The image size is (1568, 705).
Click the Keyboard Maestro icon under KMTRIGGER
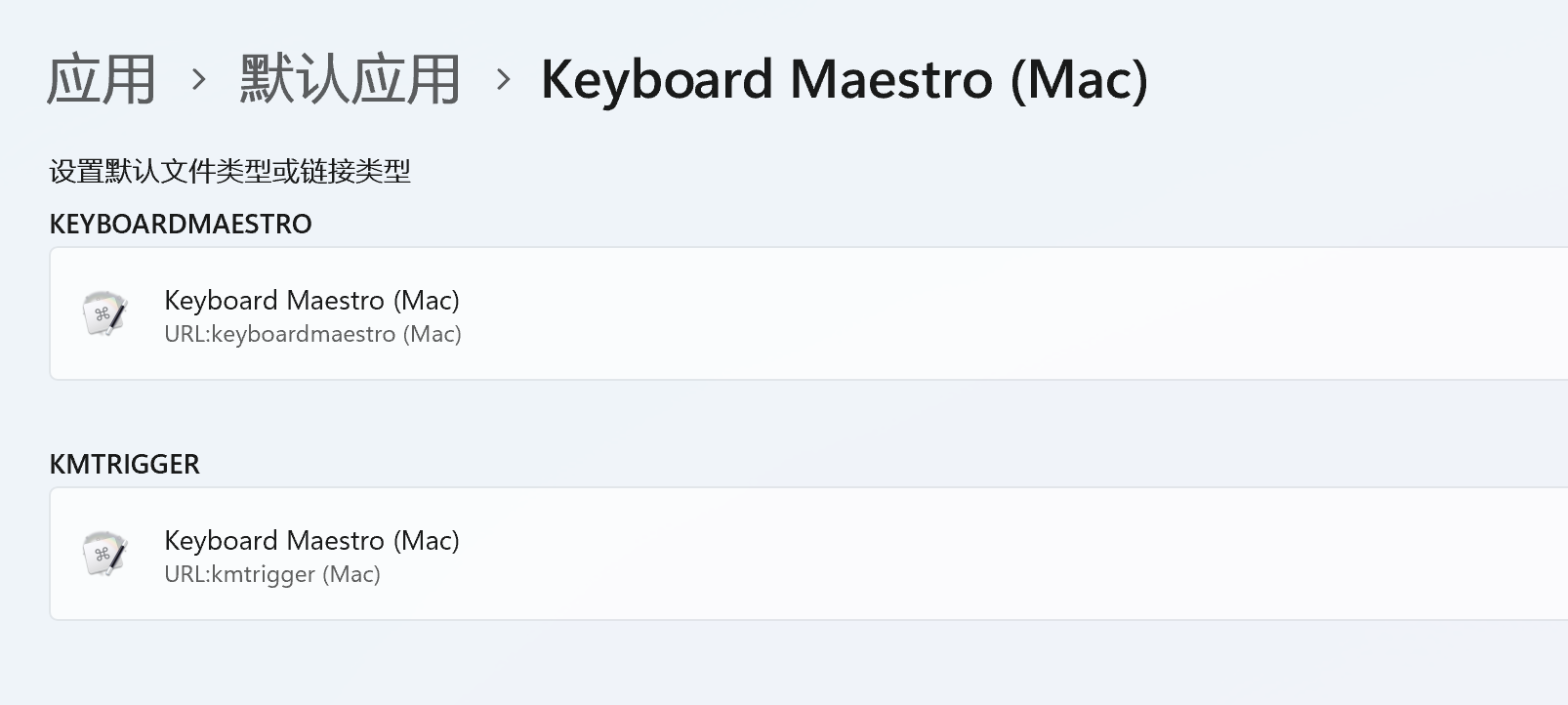coord(104,554)
